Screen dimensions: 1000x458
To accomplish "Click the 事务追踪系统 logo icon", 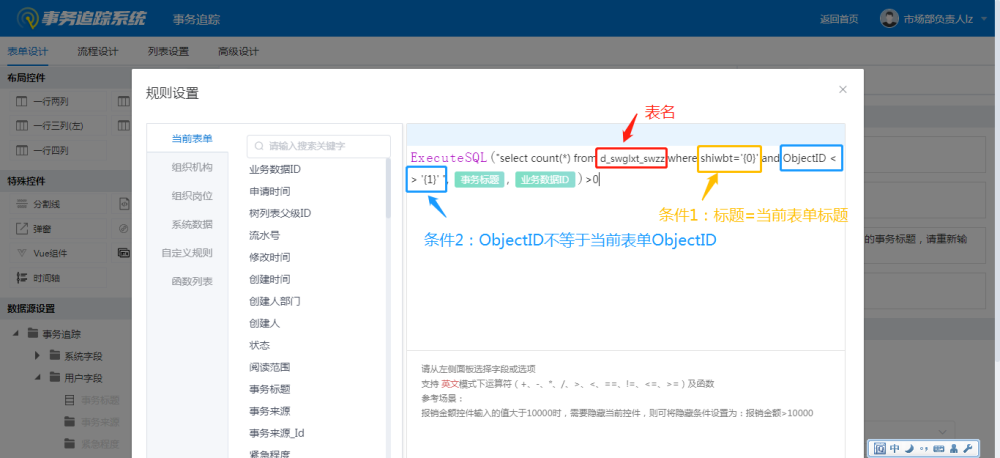I will point(27,19).
